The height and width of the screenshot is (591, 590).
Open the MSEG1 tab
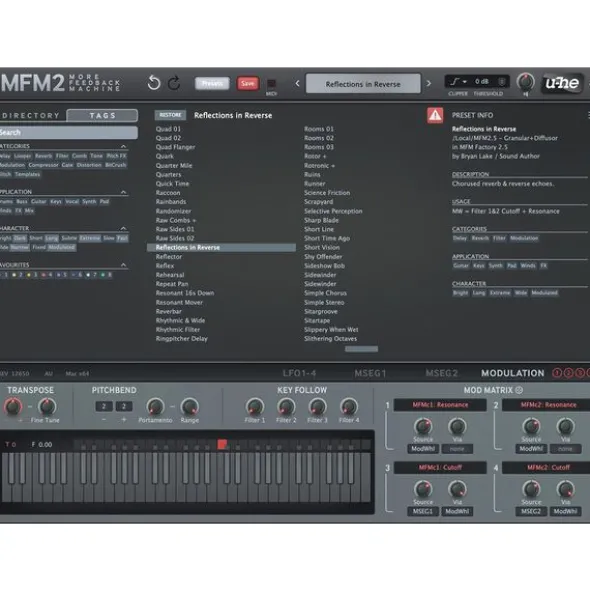[370, 373]
